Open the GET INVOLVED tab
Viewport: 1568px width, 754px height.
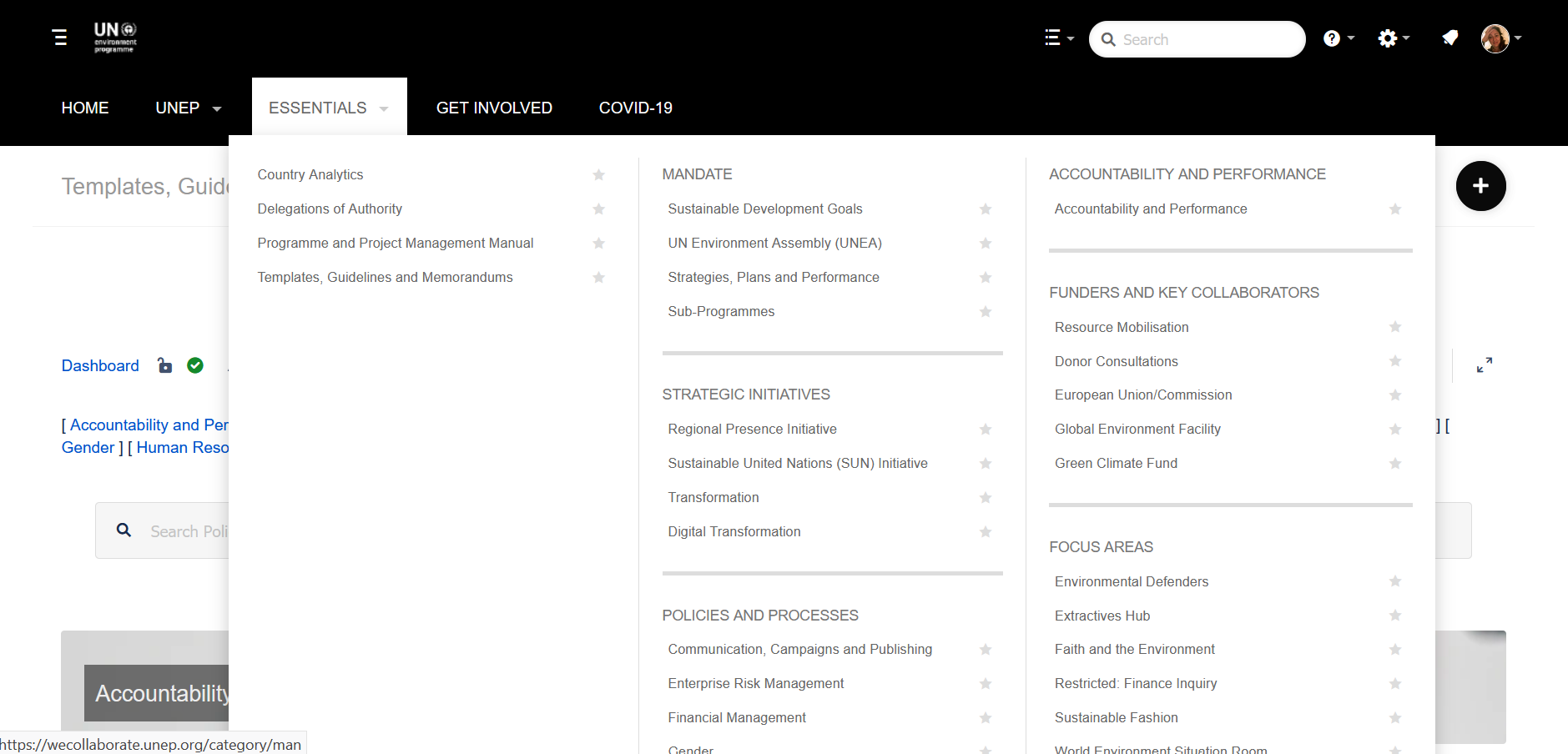(494, 108)
